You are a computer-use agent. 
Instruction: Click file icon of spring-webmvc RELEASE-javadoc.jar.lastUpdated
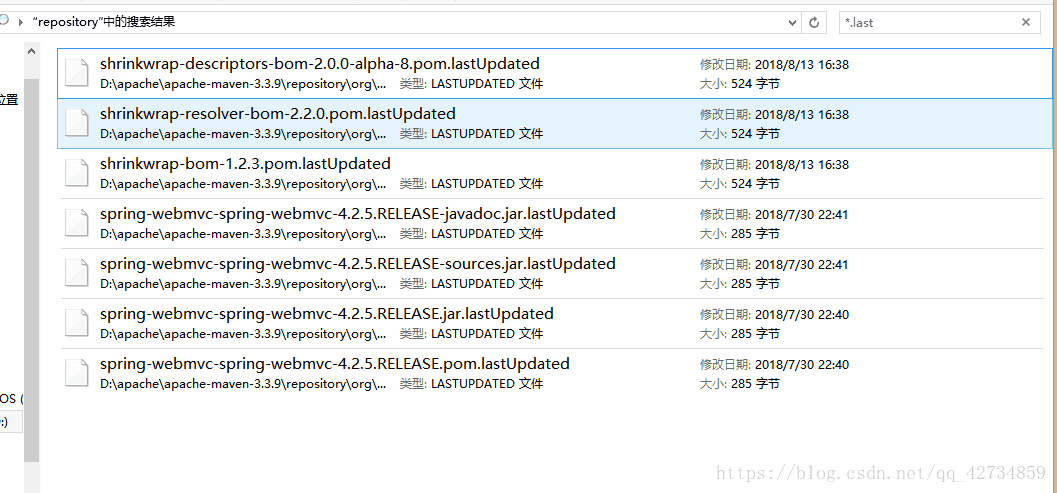click(x=77, y=224)
